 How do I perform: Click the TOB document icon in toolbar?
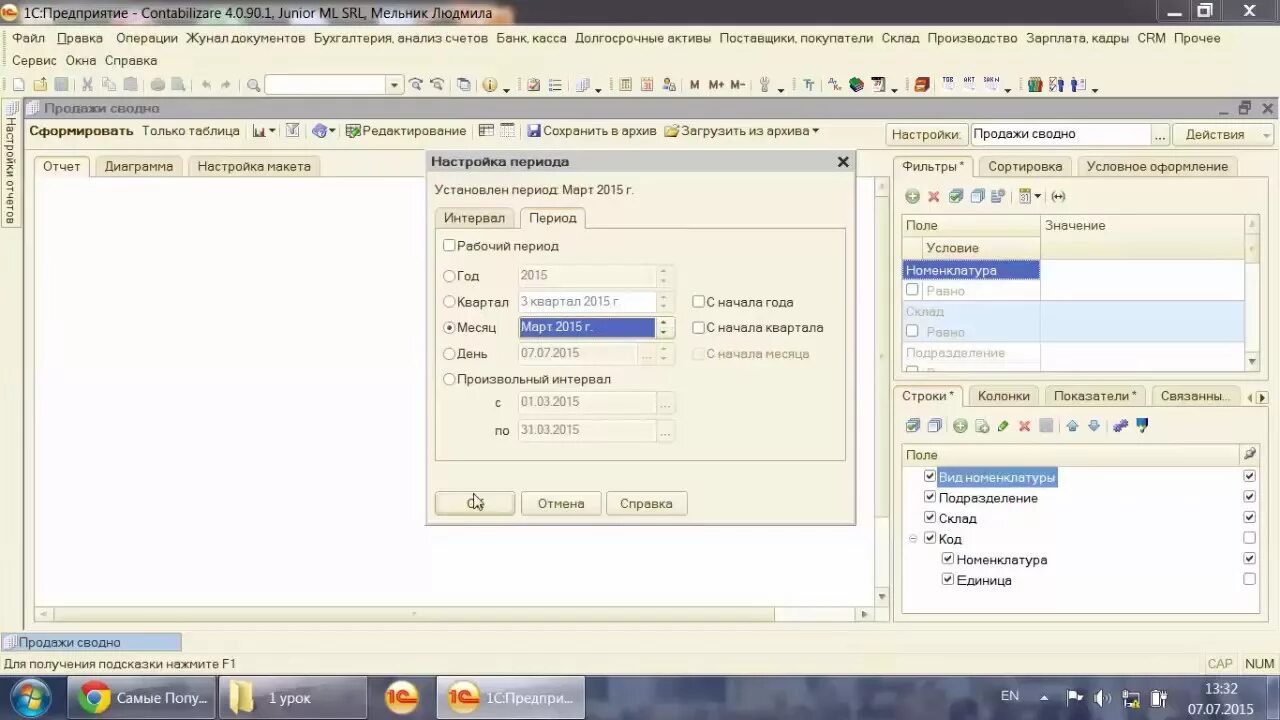click(x=947, y=84)
